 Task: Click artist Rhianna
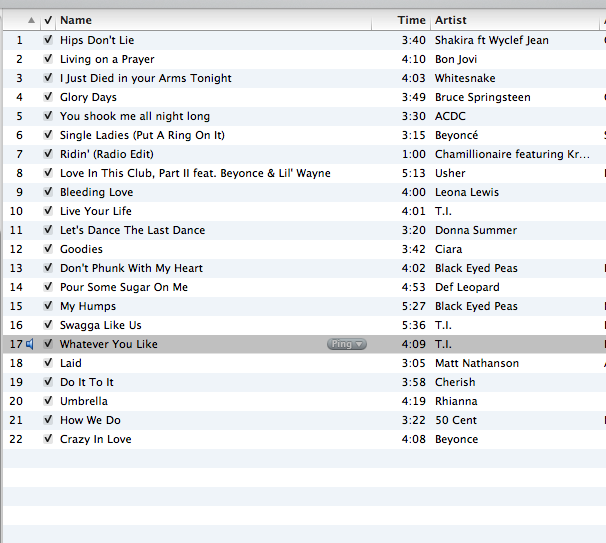pos(456,401)
